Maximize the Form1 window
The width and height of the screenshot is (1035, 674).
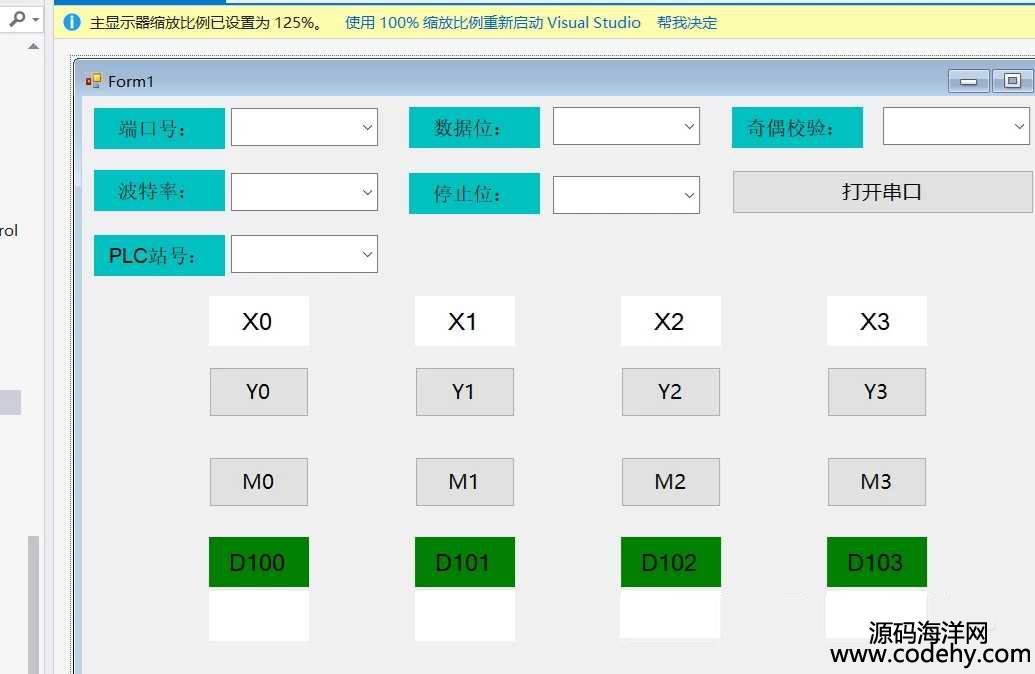[x=1012, y=81]
